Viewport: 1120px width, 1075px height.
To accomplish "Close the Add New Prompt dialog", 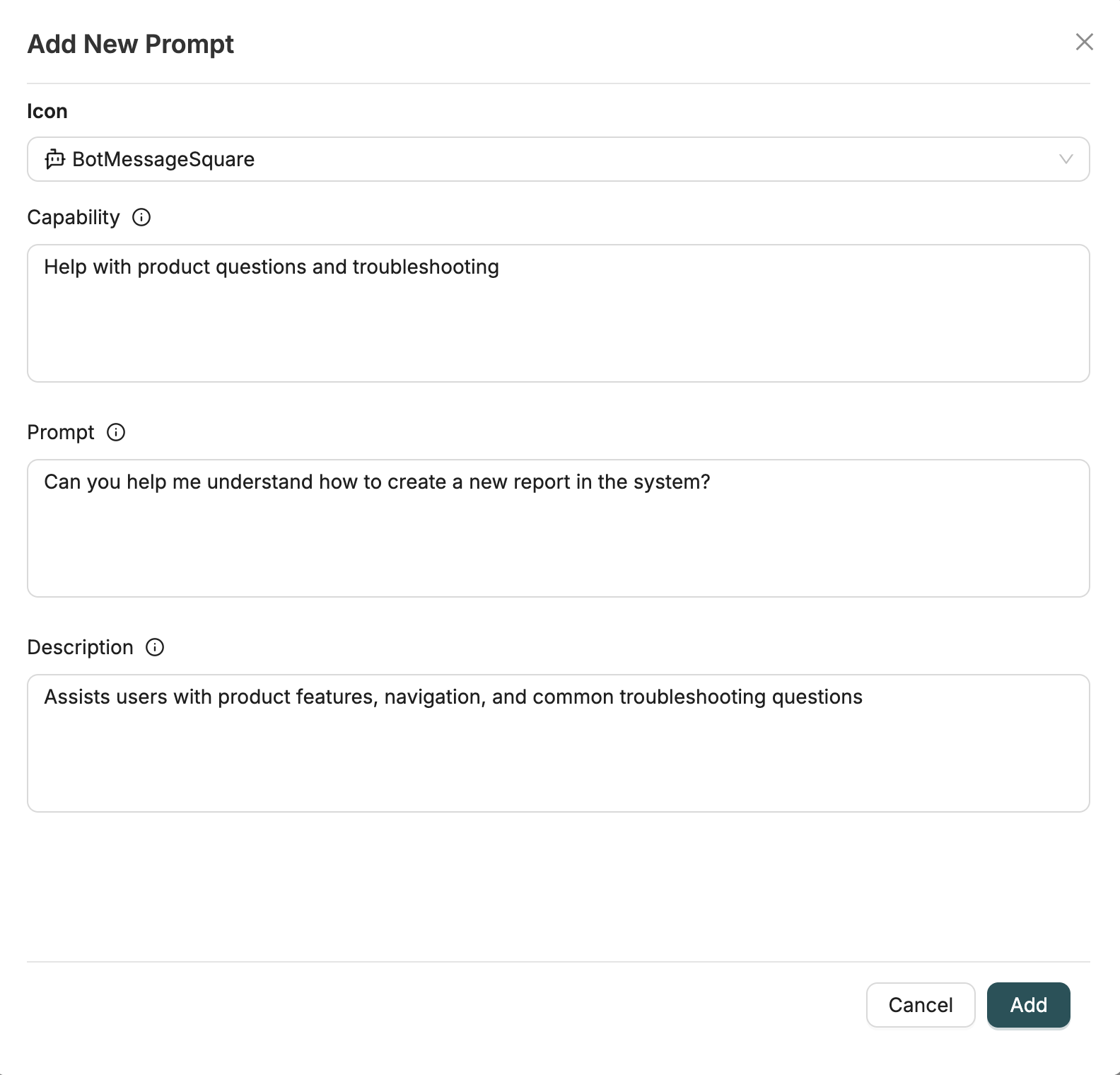I will 1084,42.
